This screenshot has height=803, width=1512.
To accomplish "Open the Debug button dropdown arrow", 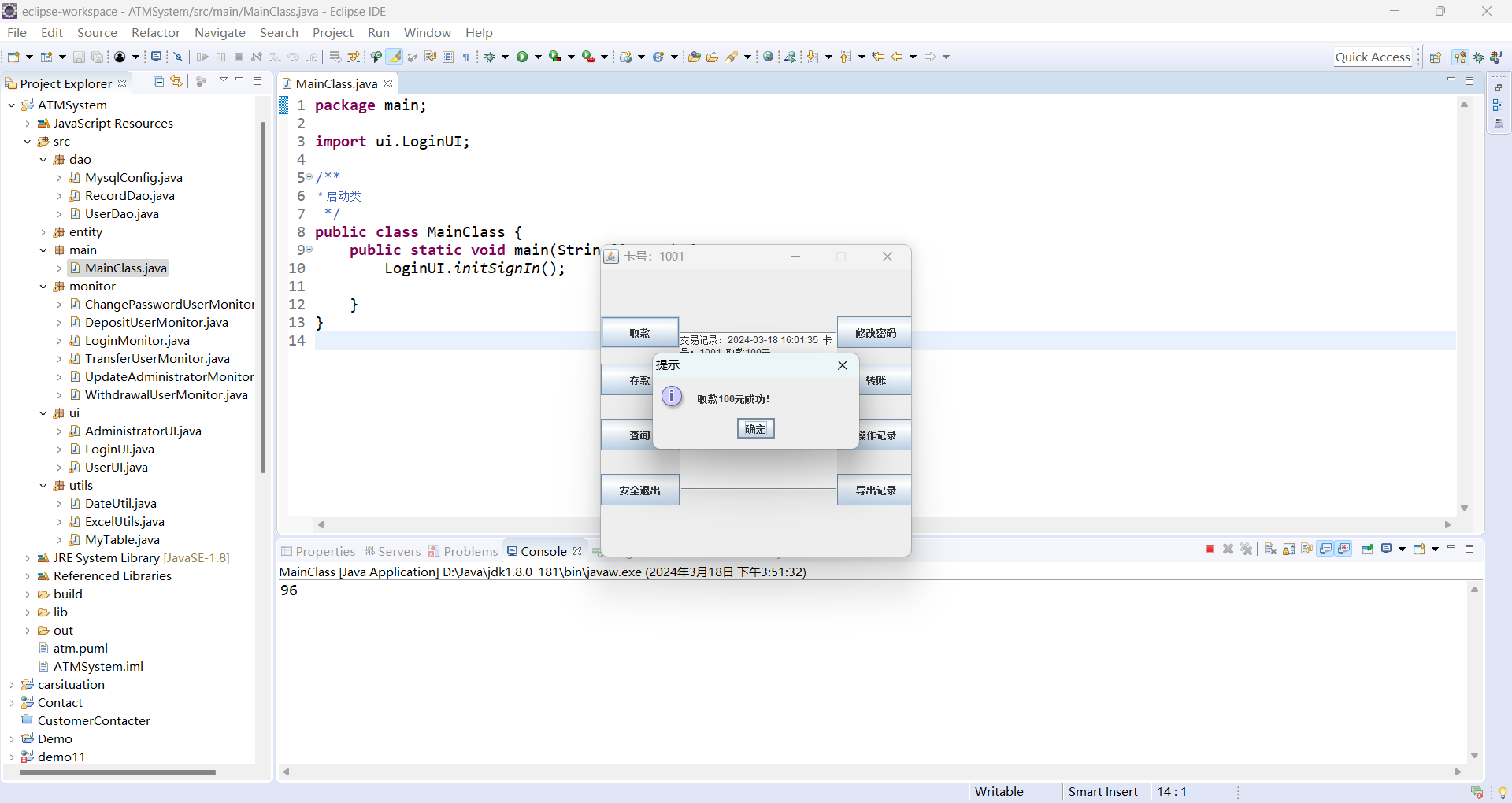I will tap(505, 57).
